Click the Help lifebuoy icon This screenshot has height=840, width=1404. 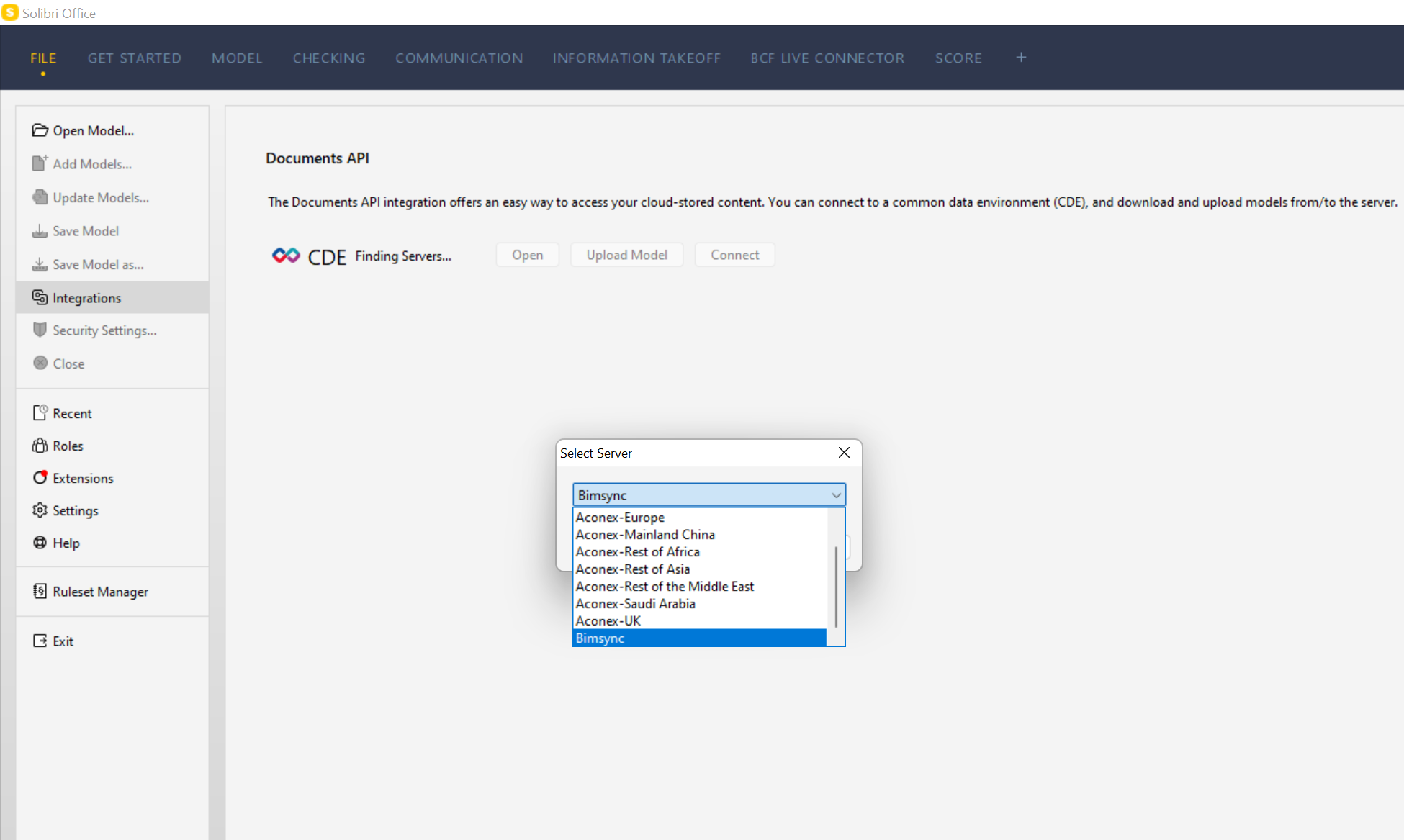[x=40, y=542]
